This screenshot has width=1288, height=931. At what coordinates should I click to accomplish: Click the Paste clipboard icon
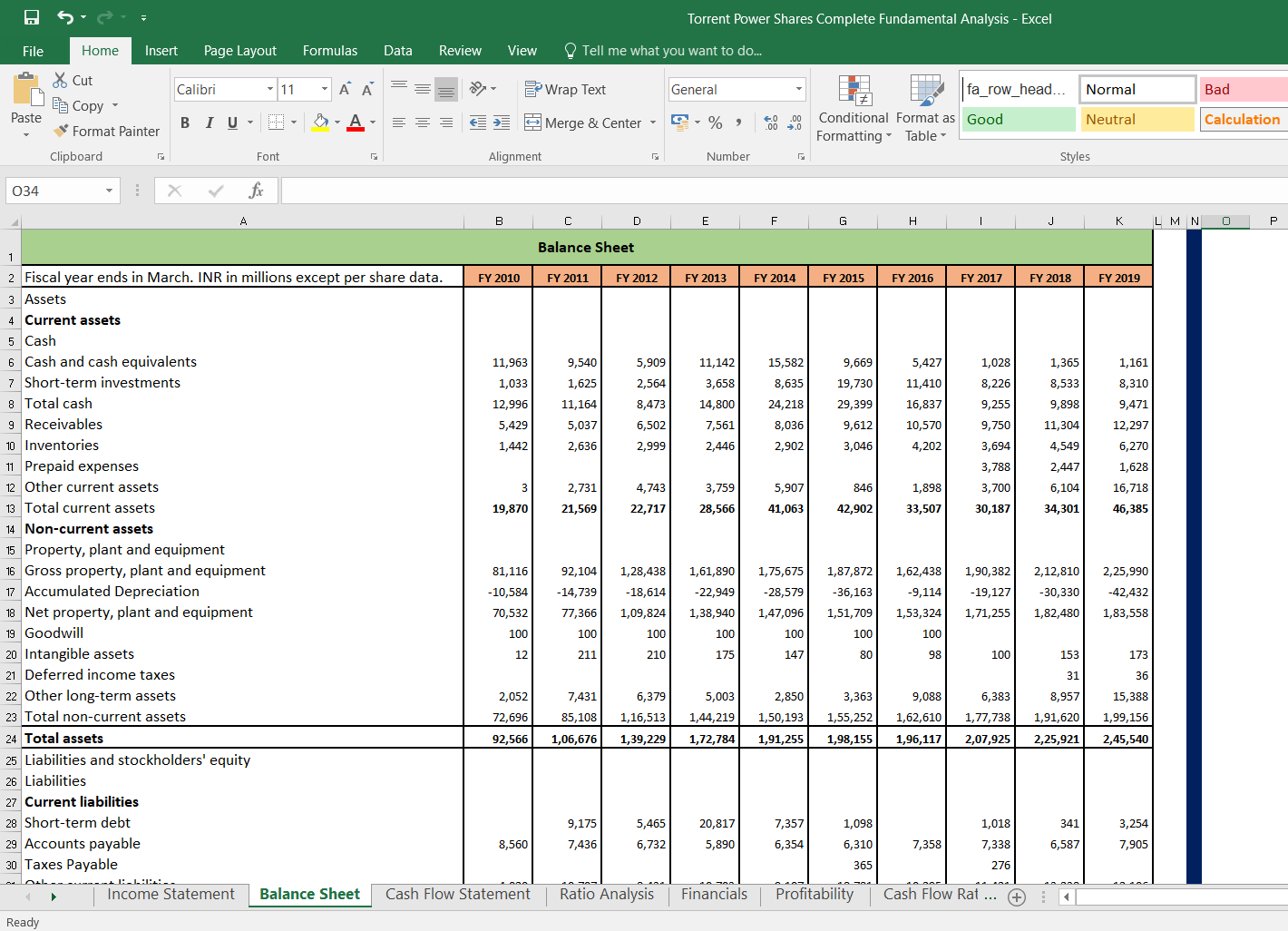26,89
